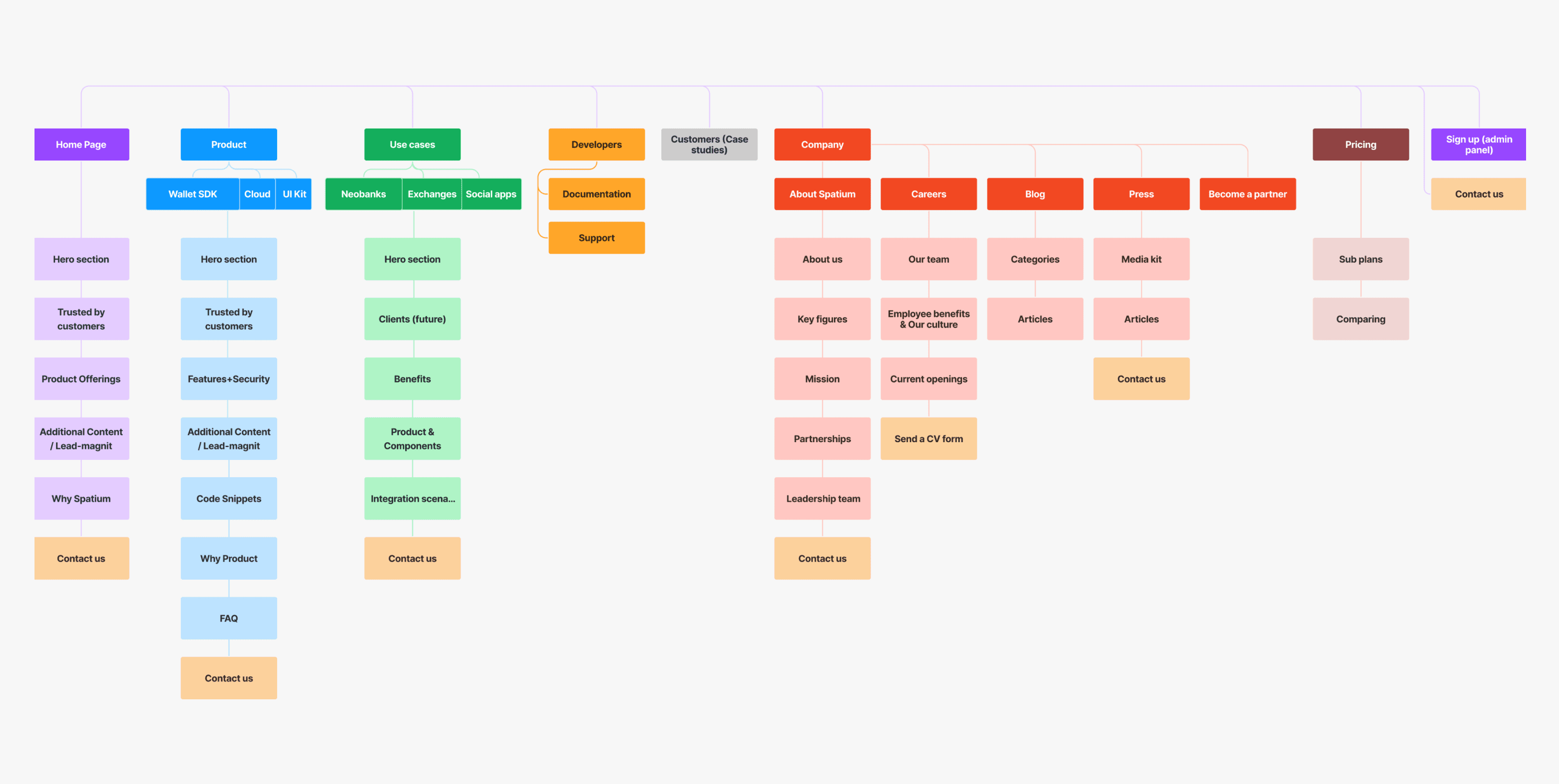Click the Key figures box
The height and width of the screenshot is (784, 1559).
822,319
